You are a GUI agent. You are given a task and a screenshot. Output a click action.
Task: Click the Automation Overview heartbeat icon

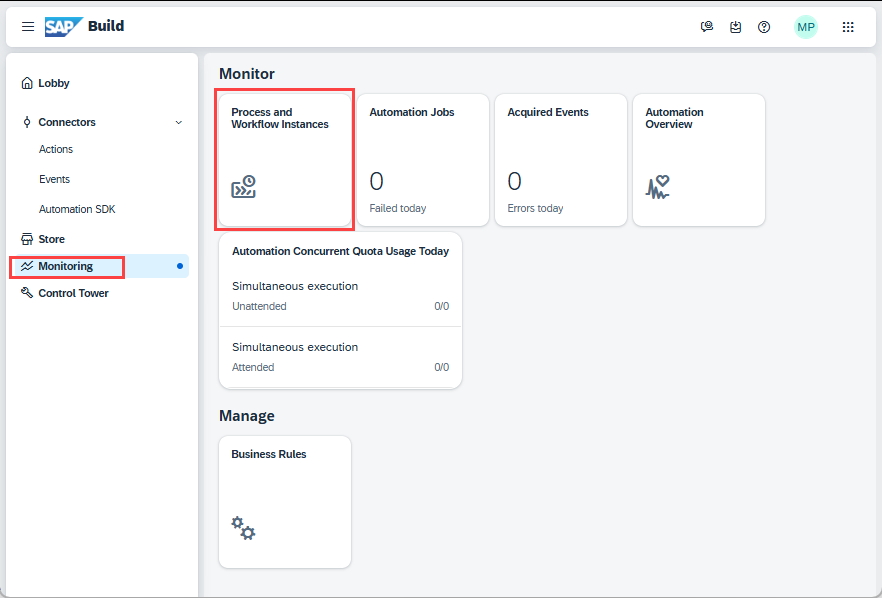click(658, 187)
